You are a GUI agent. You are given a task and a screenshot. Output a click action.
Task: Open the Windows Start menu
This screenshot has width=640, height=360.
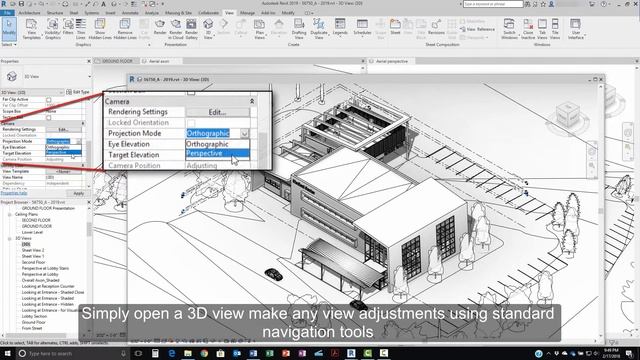[7, 353]
